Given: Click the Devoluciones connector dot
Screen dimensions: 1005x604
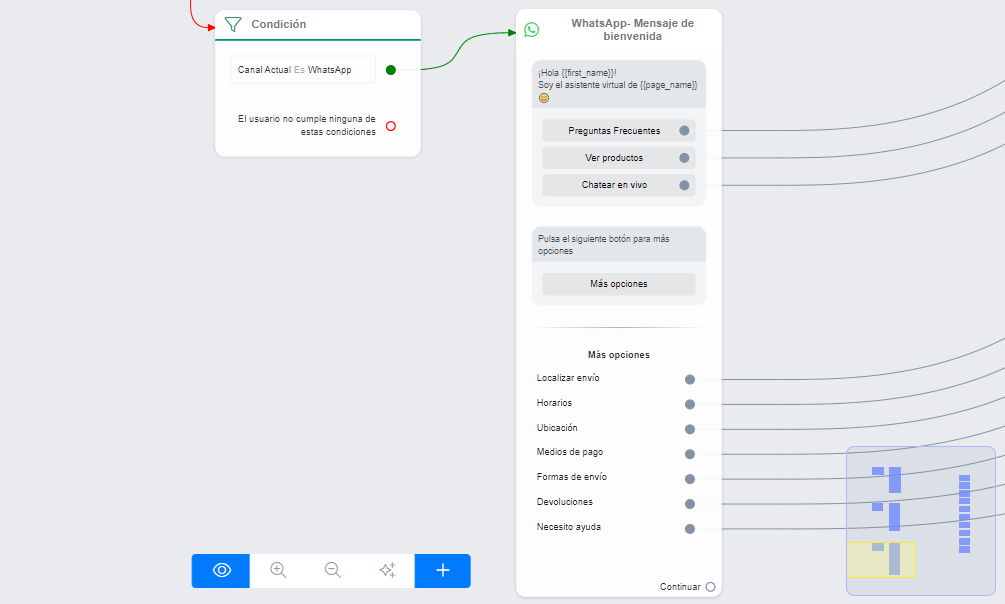Looking at the screenshot, I should 690,504.
